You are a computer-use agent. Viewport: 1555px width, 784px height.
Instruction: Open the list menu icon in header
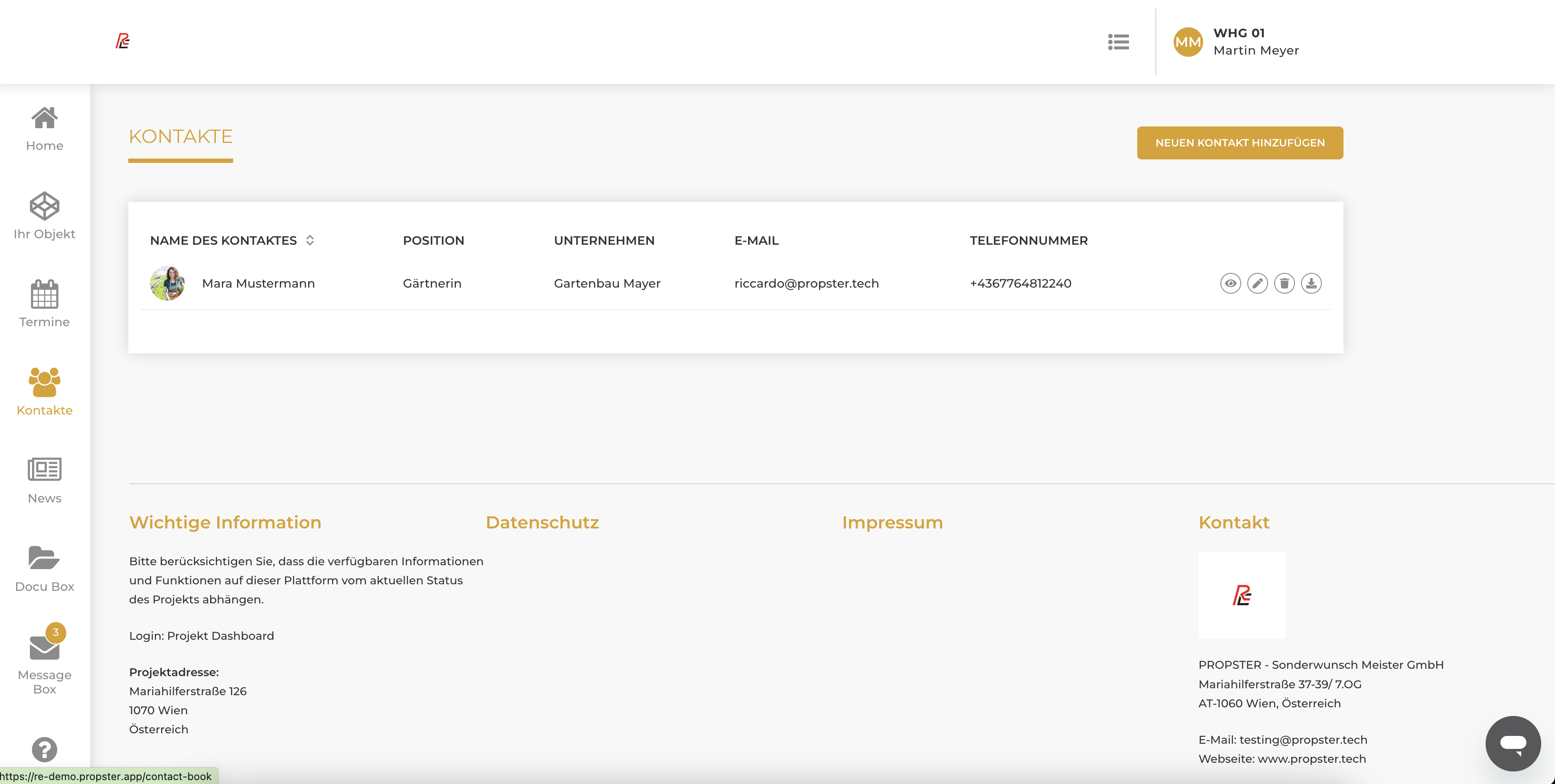pos(1118,42)
